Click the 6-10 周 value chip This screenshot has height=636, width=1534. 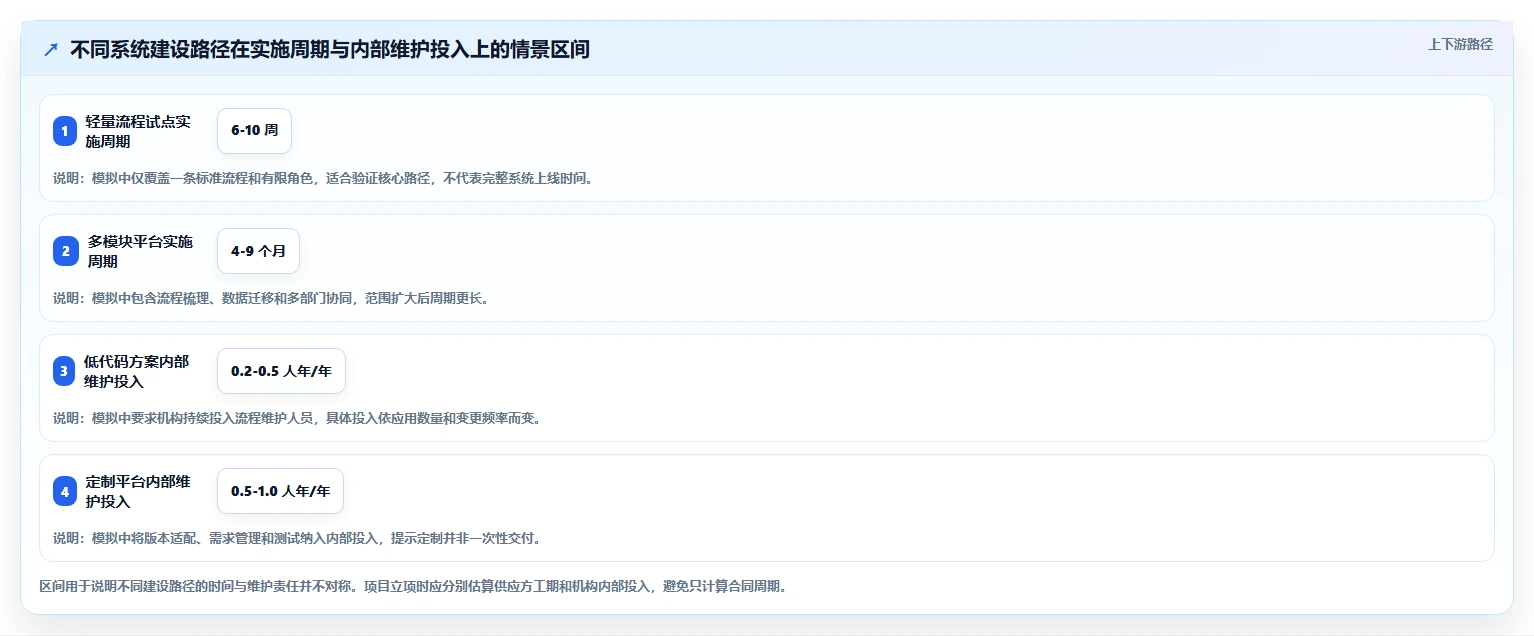point(254,131)
